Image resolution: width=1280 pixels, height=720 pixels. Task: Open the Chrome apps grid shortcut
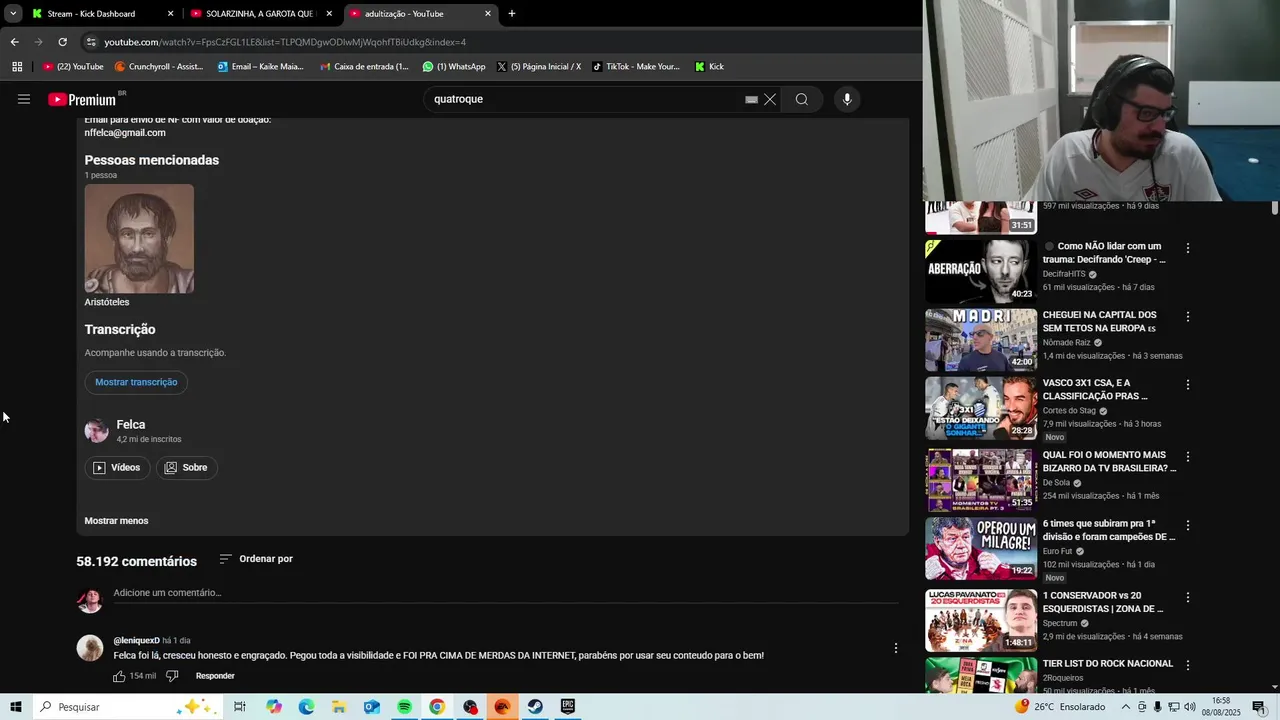coord(17,67)
